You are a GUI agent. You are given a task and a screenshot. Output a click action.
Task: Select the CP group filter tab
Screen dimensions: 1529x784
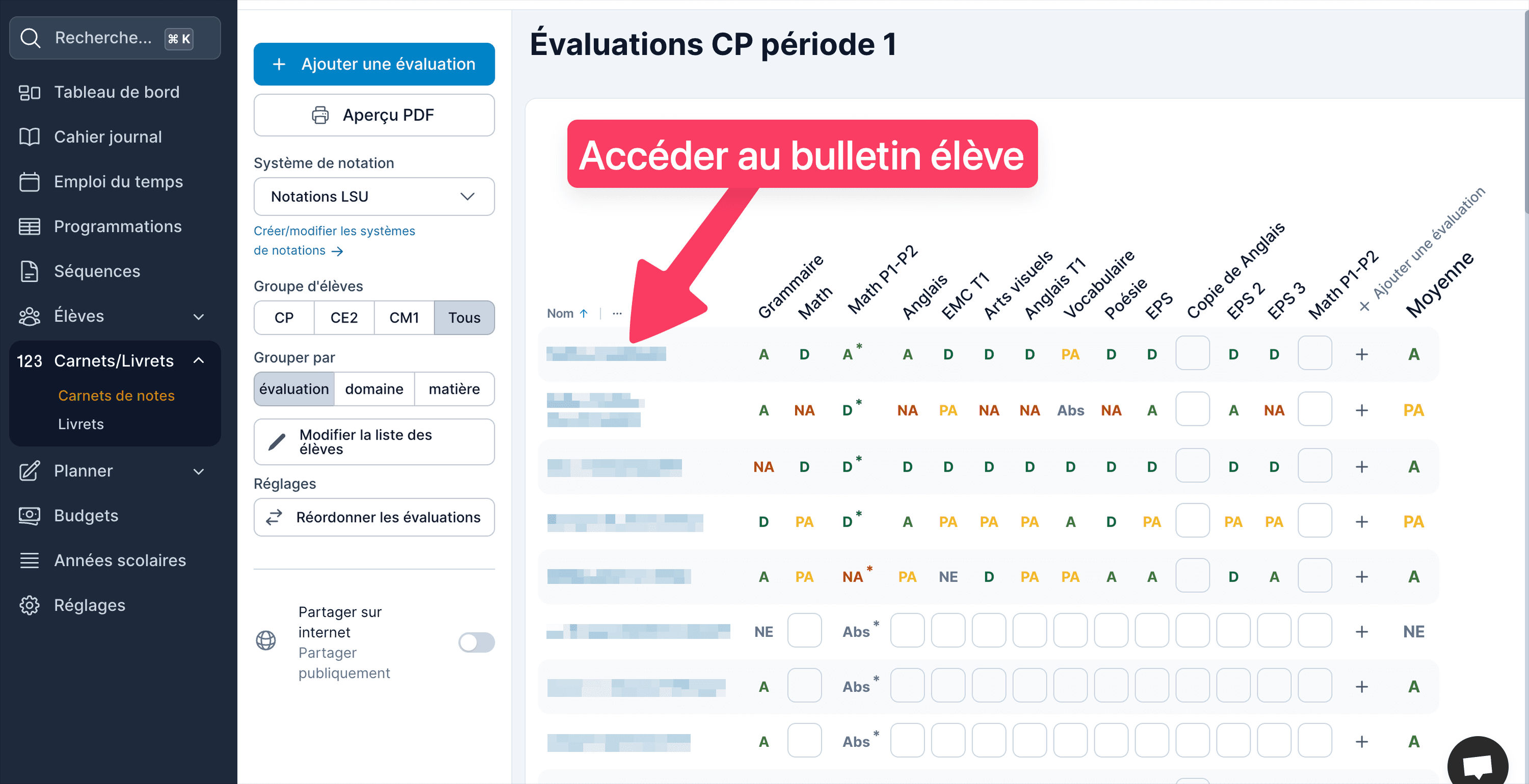(283, 317)
